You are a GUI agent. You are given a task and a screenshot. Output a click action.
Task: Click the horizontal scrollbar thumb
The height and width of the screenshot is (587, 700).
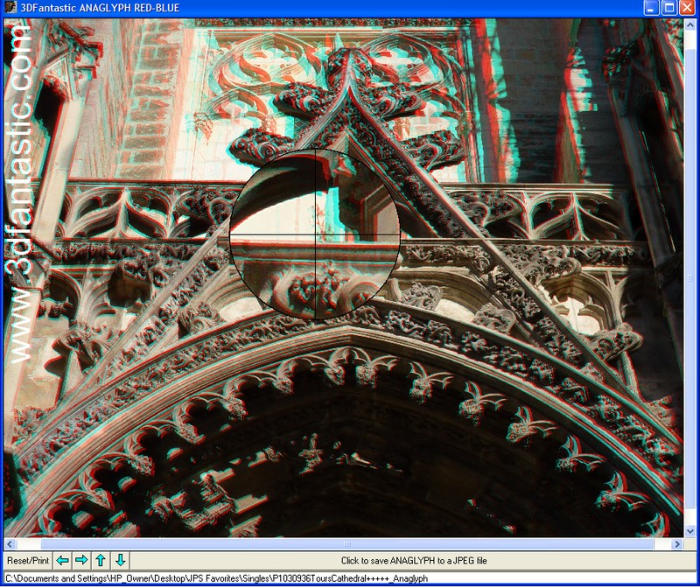pos(347,544)
